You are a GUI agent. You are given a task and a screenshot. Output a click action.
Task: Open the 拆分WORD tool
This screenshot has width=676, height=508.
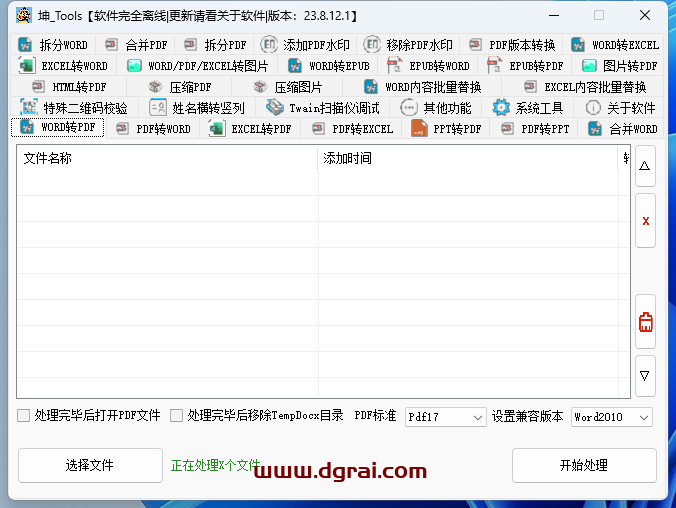pyautogui.click(x=53, y=45)
